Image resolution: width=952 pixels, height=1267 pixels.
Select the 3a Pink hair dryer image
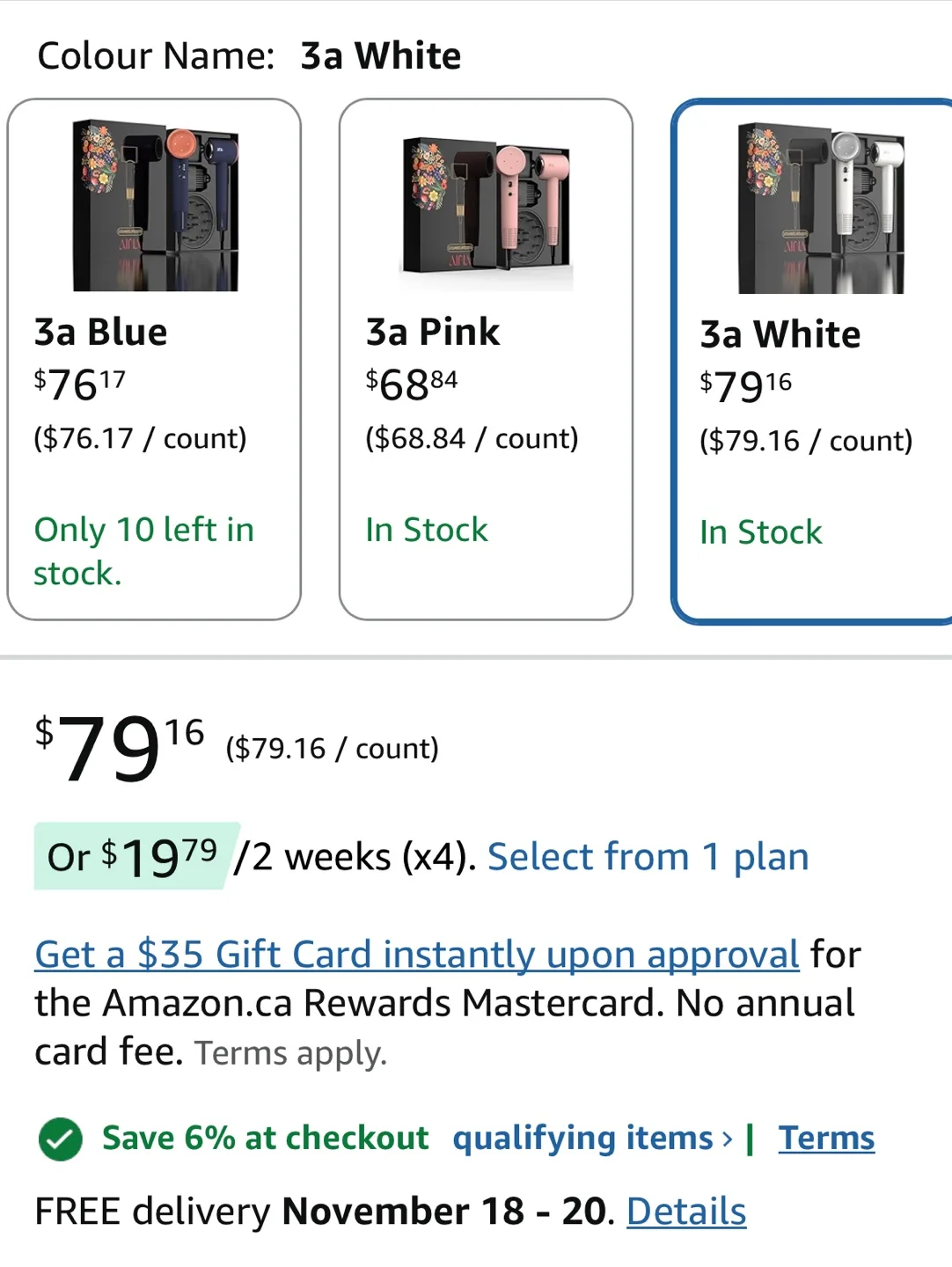(x=487, y=205)
